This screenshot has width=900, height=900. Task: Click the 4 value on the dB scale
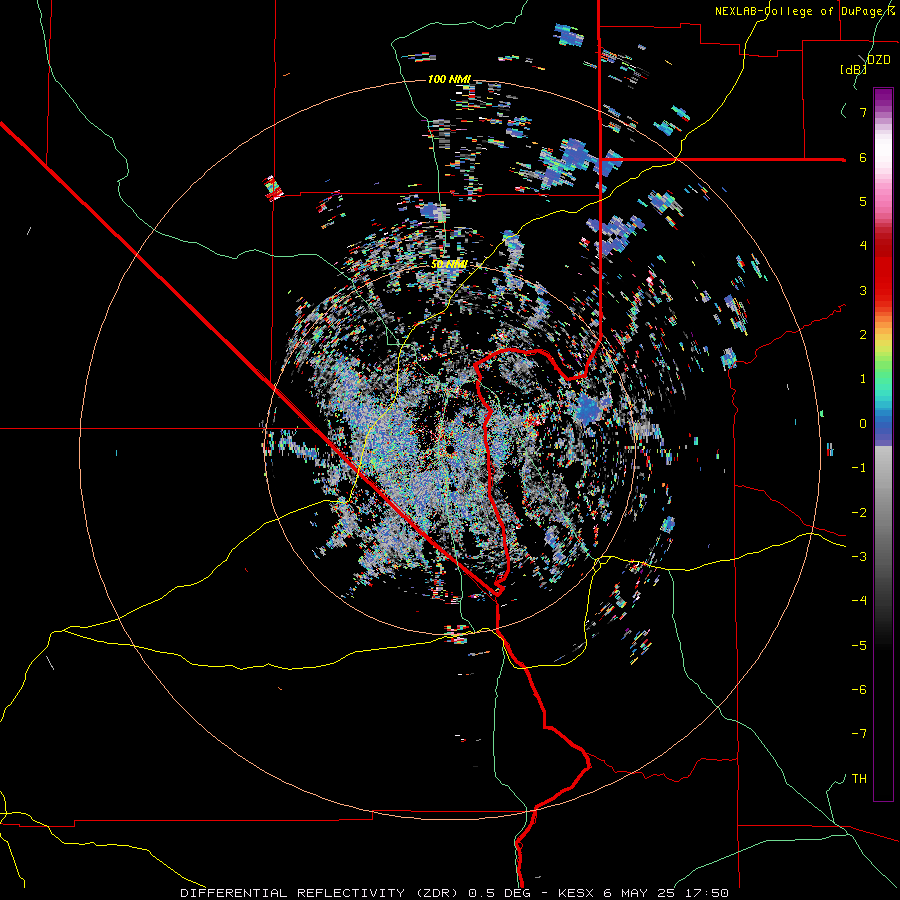tap(863, 246)
